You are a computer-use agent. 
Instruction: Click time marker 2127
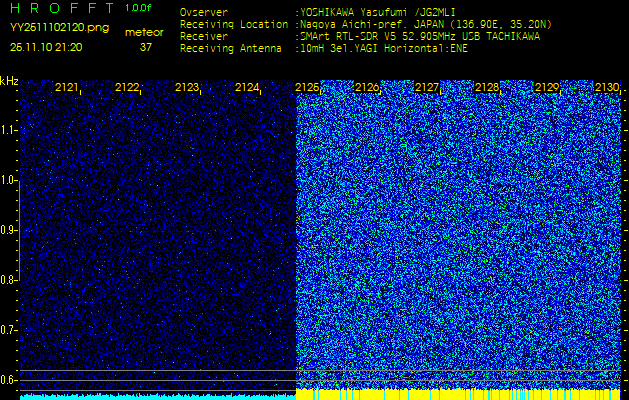[427, 87]
